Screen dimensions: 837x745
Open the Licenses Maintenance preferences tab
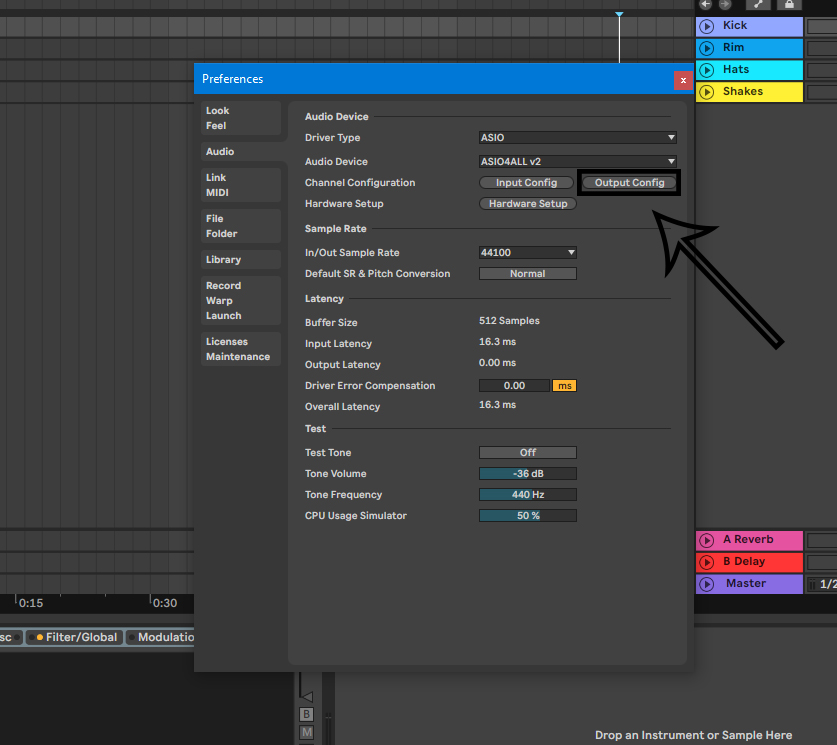241,349
